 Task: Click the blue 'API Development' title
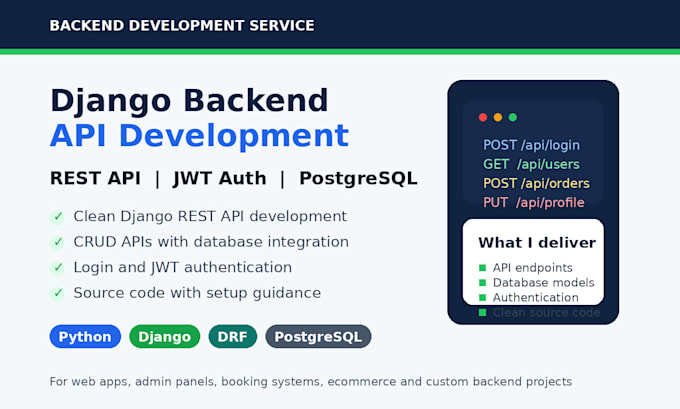click(x=199, y=136)
